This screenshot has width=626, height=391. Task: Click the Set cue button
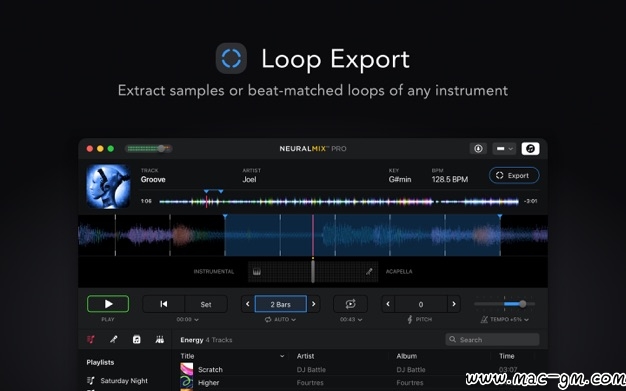click(206, 304)
